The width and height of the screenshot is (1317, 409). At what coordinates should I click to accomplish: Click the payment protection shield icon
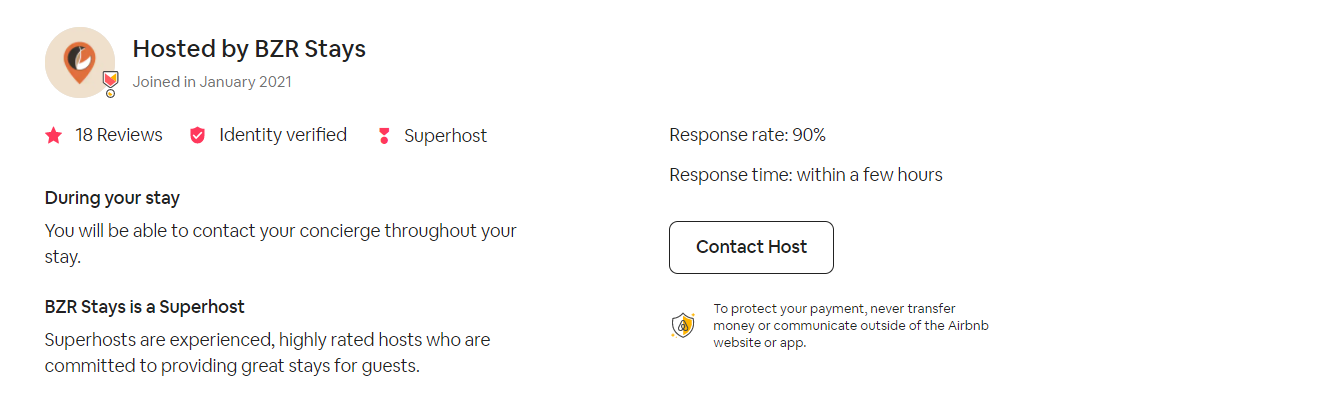pyautogui.click(x=683, y=325)
